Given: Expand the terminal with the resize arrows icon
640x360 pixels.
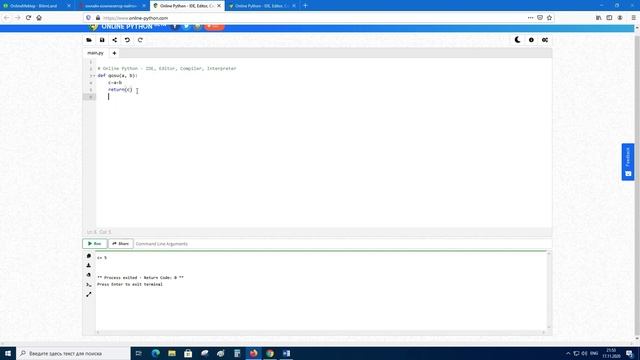Looking at the screenshot, I should 89,294.
